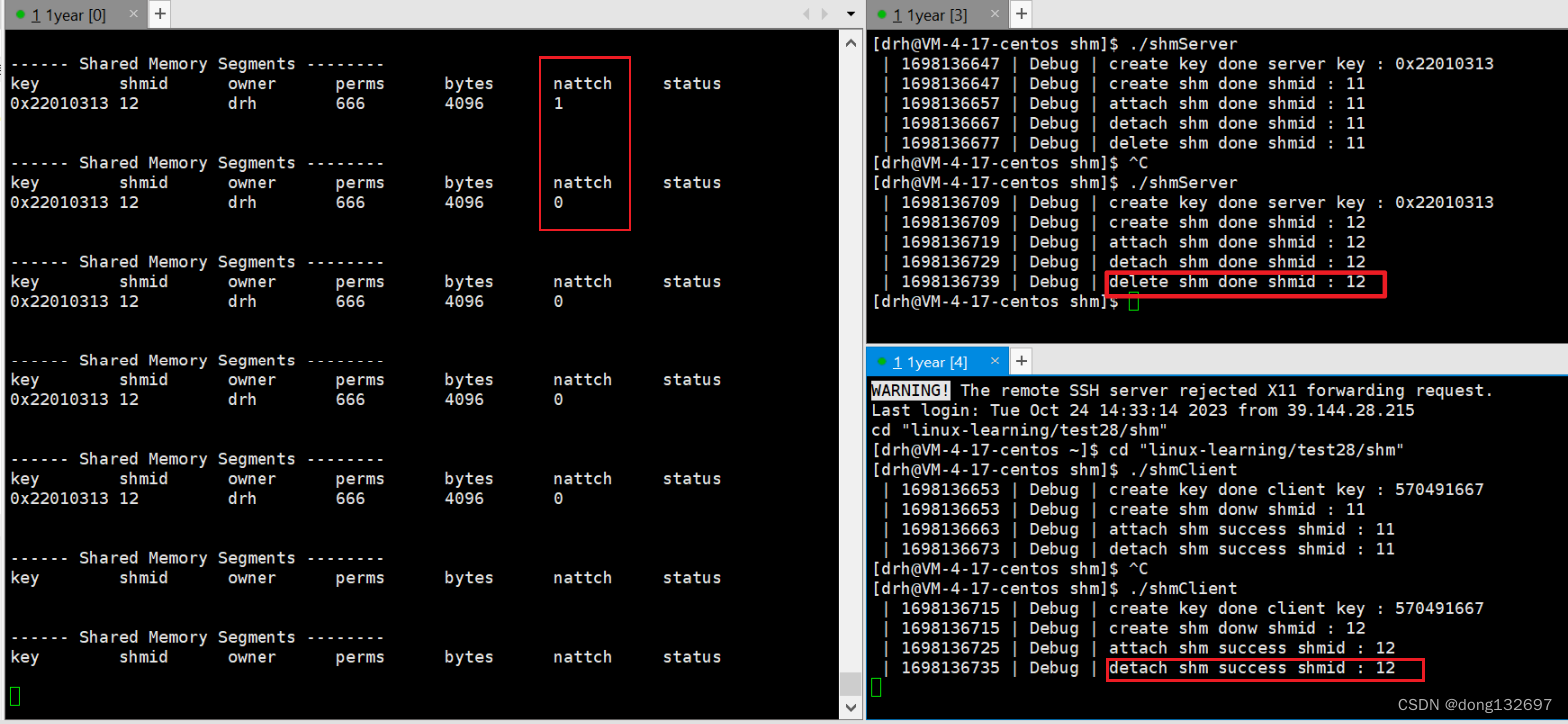
Task: Click "create shm done shmid : 11" text
Action: pyautogui.click(x=1237, y=83)
